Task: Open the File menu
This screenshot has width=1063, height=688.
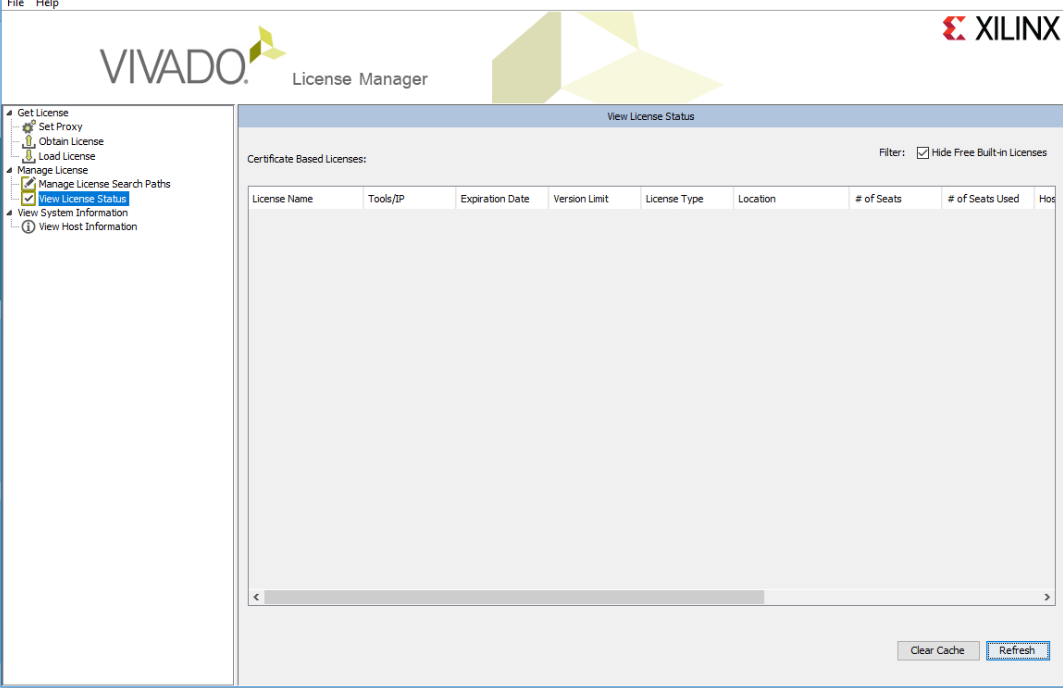Action: (15, 4)
